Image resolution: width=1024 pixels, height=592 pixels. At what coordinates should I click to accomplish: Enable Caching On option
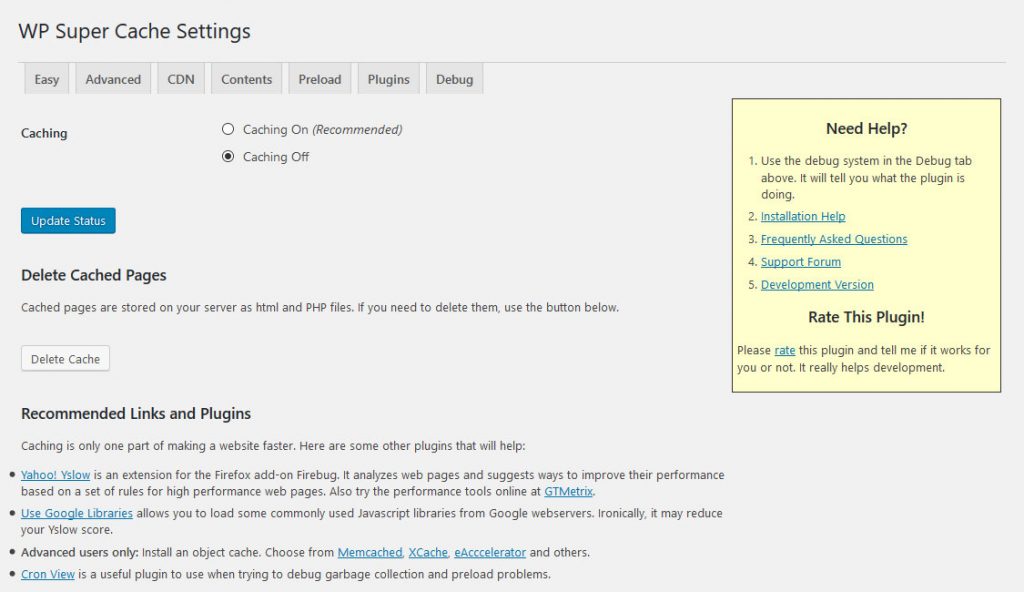click(229, 129)
